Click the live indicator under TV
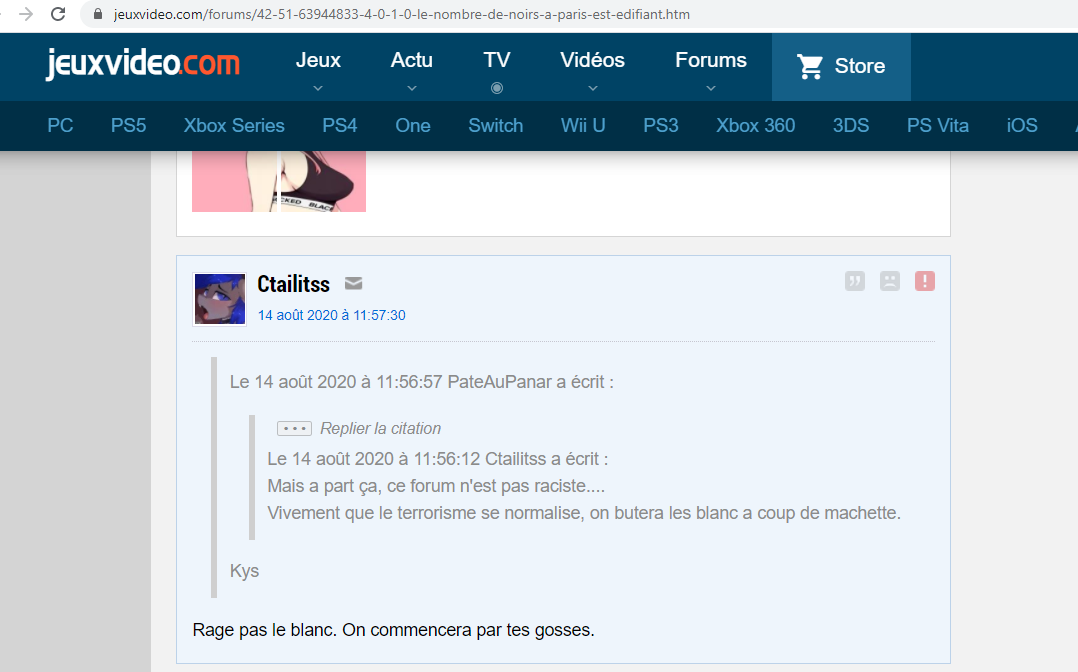The height and width of the screenshot is (672, 1078). tap(496, 88)
